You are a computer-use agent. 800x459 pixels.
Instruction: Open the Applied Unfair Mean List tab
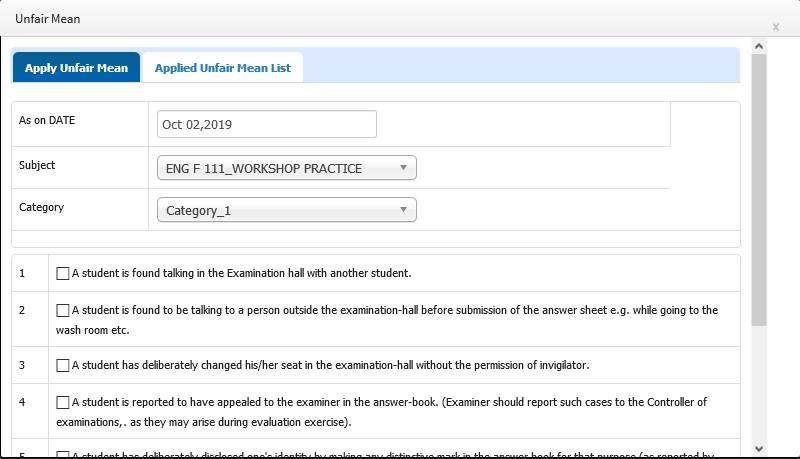pyautogui.click(x=222, y=67)
